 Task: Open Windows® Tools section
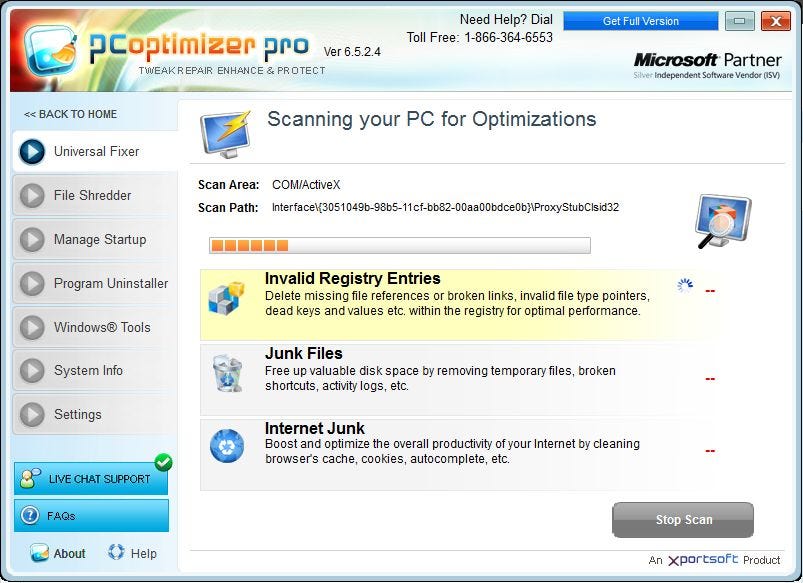(x=95, y=327)
